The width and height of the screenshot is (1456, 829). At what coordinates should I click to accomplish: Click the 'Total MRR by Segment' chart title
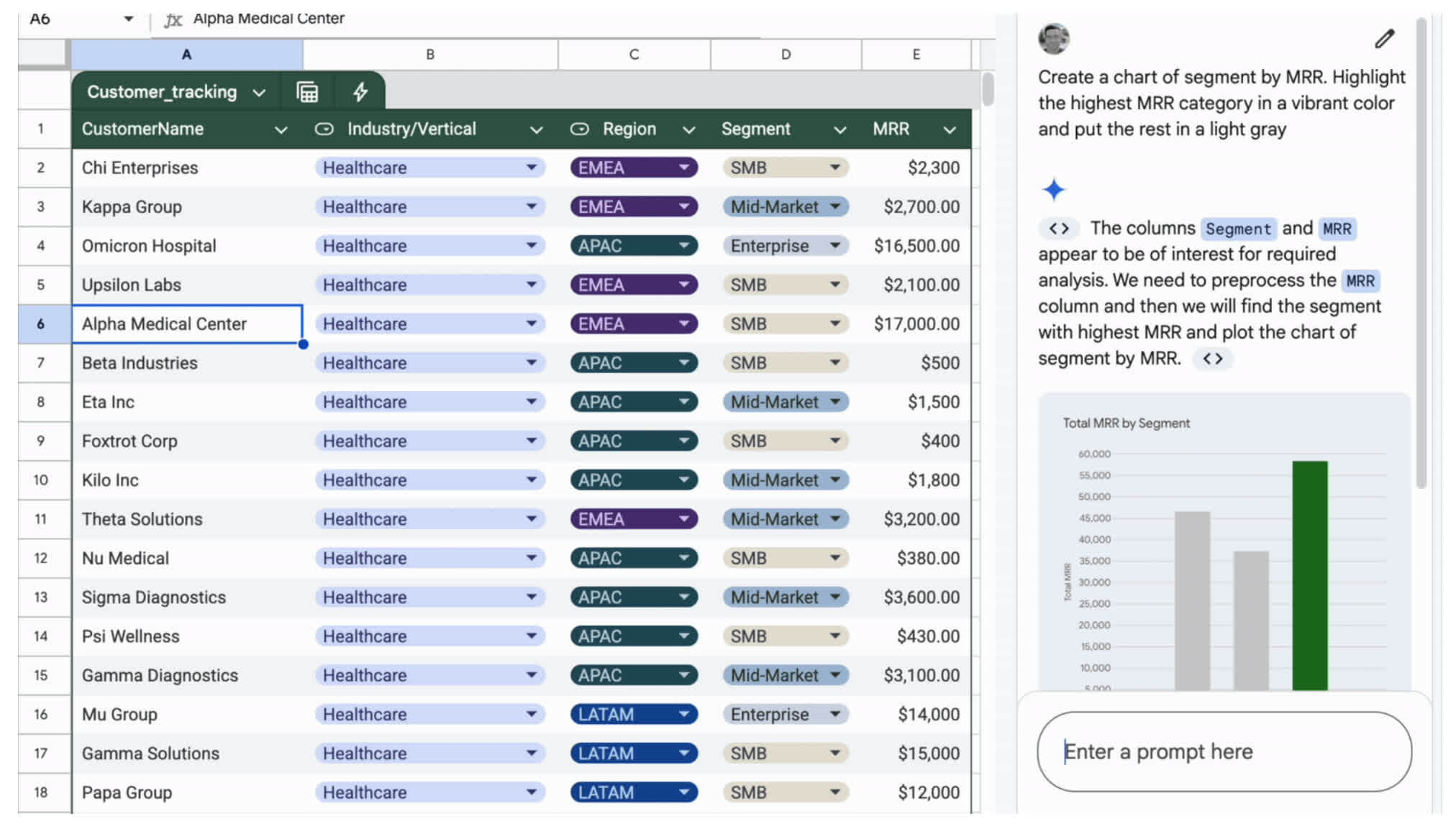[1126, 423]
